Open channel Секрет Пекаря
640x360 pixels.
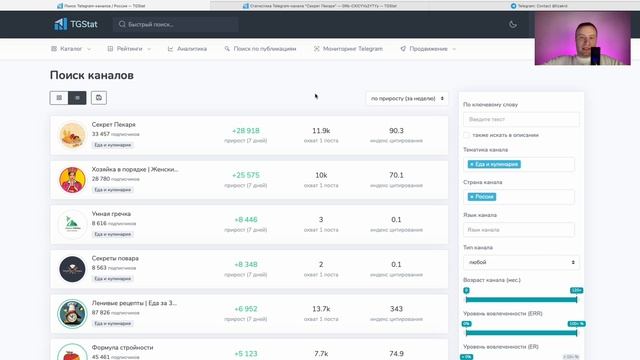(x=113, y=124)
